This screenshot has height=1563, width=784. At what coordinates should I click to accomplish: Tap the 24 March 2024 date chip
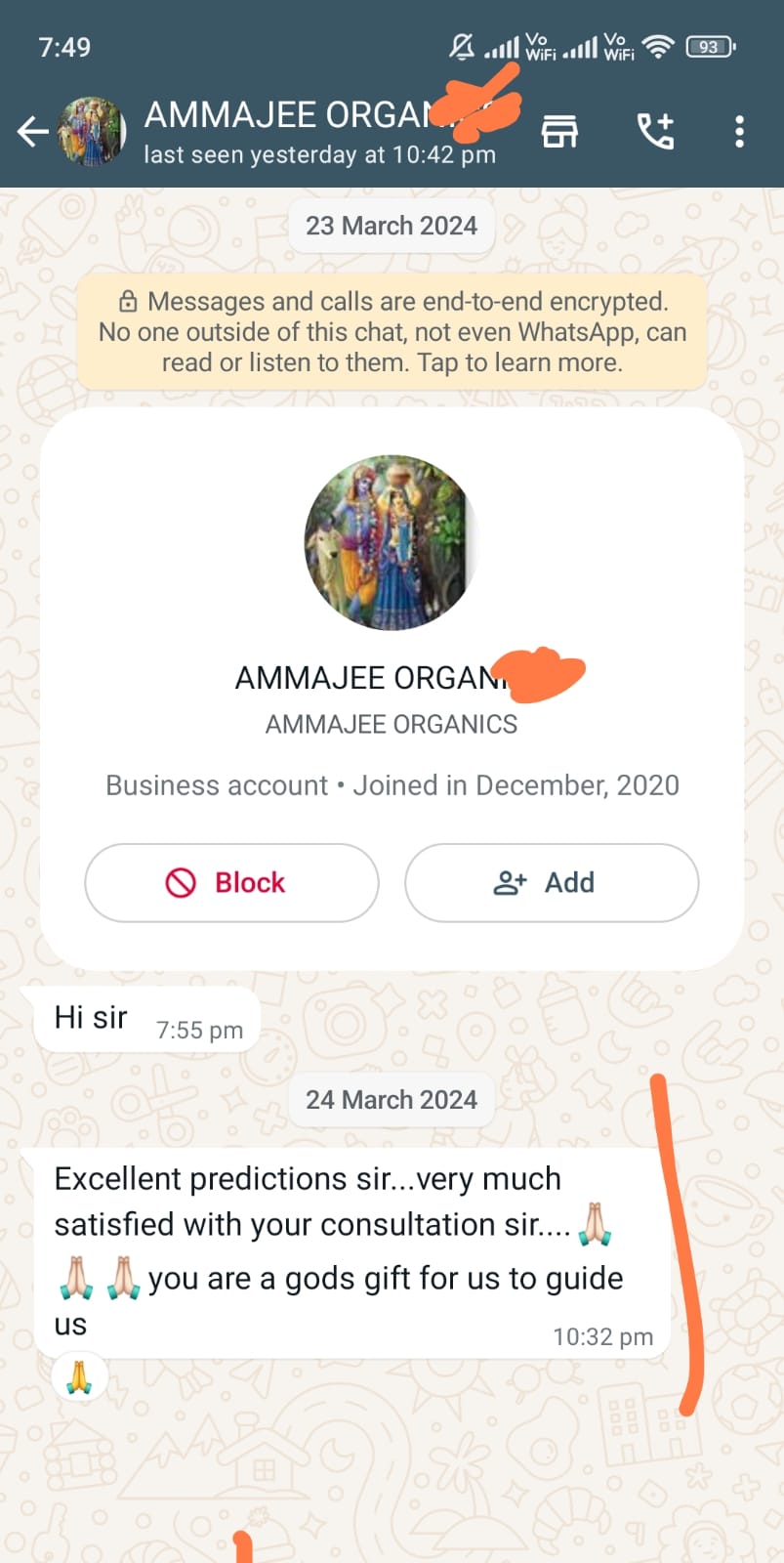(392, 1100)
